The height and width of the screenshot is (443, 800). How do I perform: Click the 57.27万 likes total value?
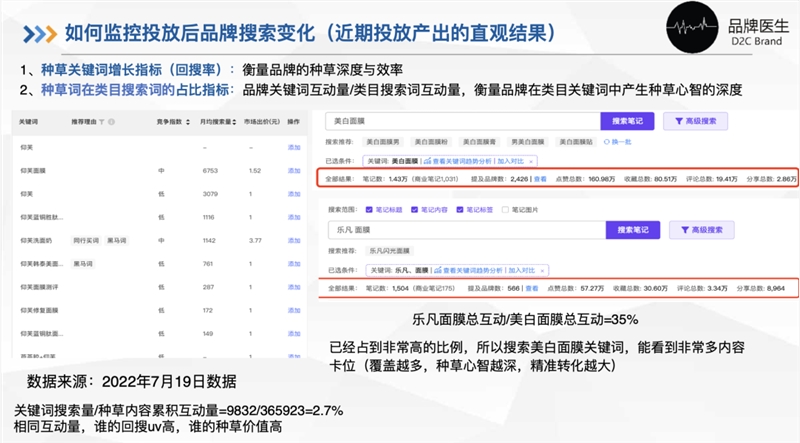point(592,288)
